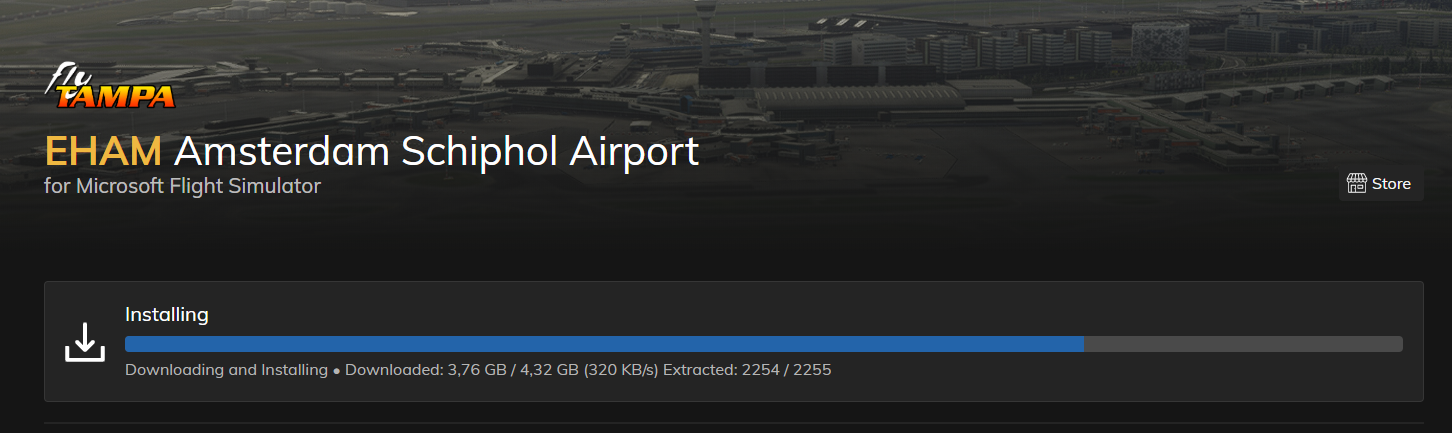This screenshot has width=1452, height=433.
Task: Click the Extracted 2254 / 2255 counter
Action: coord(747,370)
